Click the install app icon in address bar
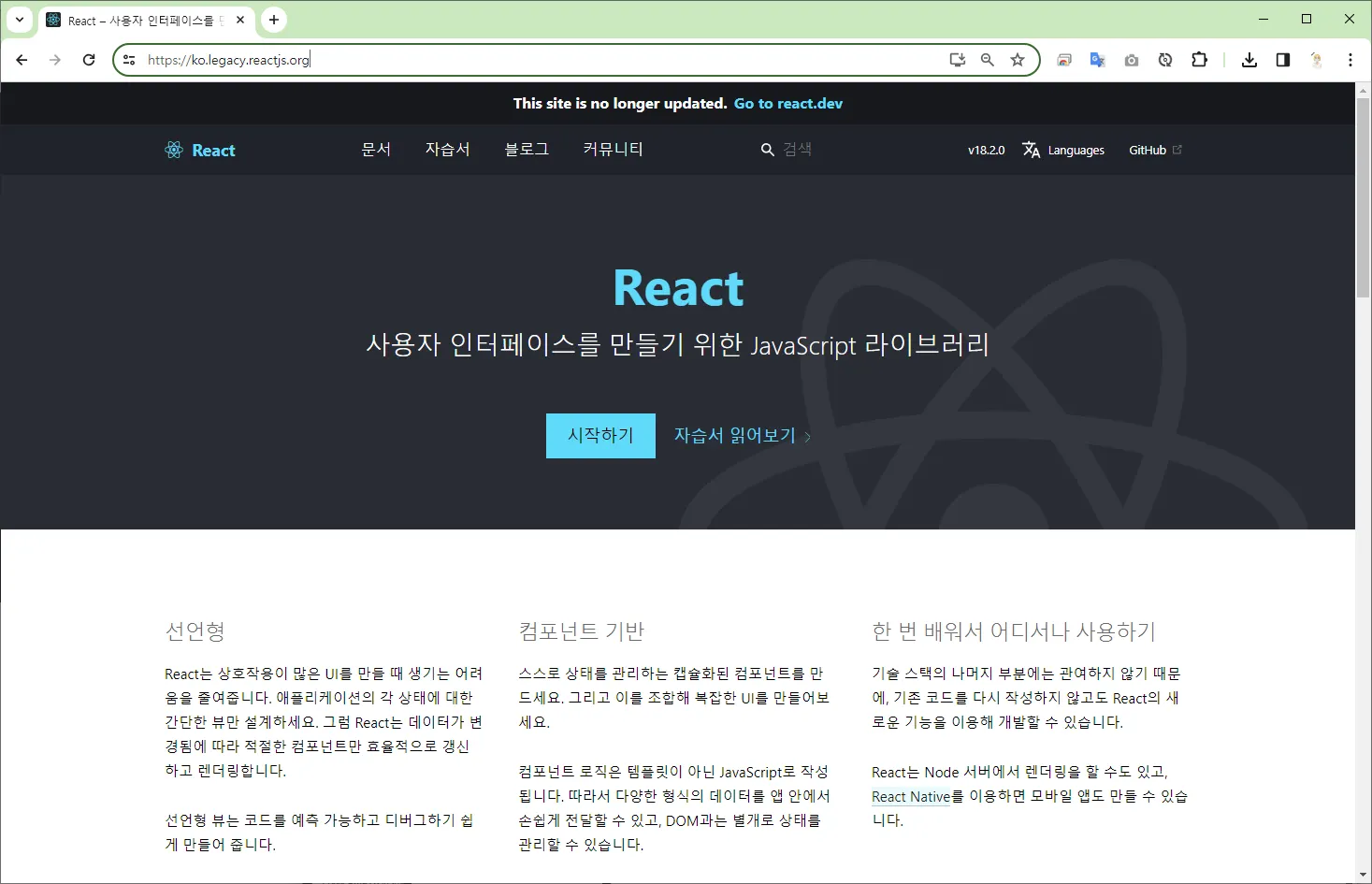 coord(958,60)
